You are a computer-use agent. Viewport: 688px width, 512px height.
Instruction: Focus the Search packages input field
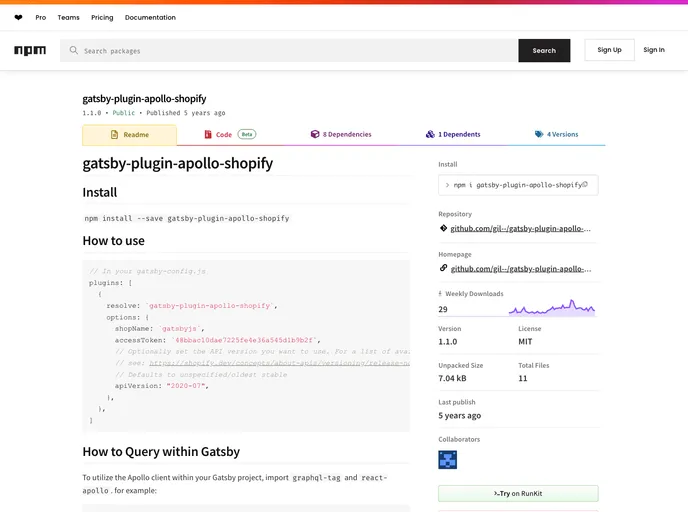pos(289,50)
